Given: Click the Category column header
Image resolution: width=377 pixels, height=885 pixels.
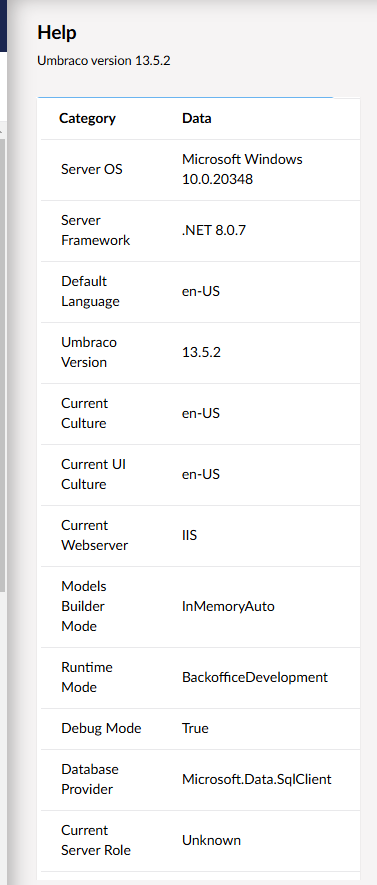Looking at the screenshot, I should pos(87,119).
